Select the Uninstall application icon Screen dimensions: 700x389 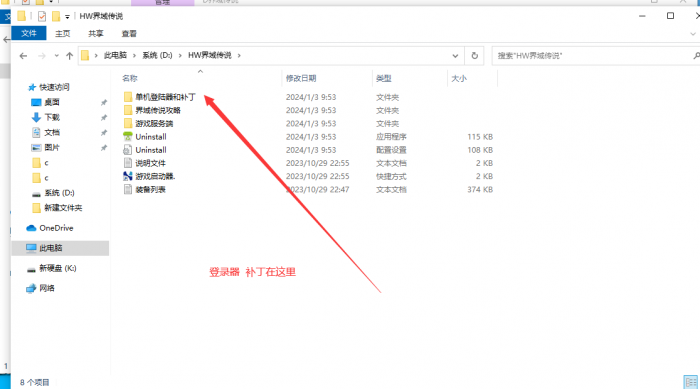(x=128, y=137)
